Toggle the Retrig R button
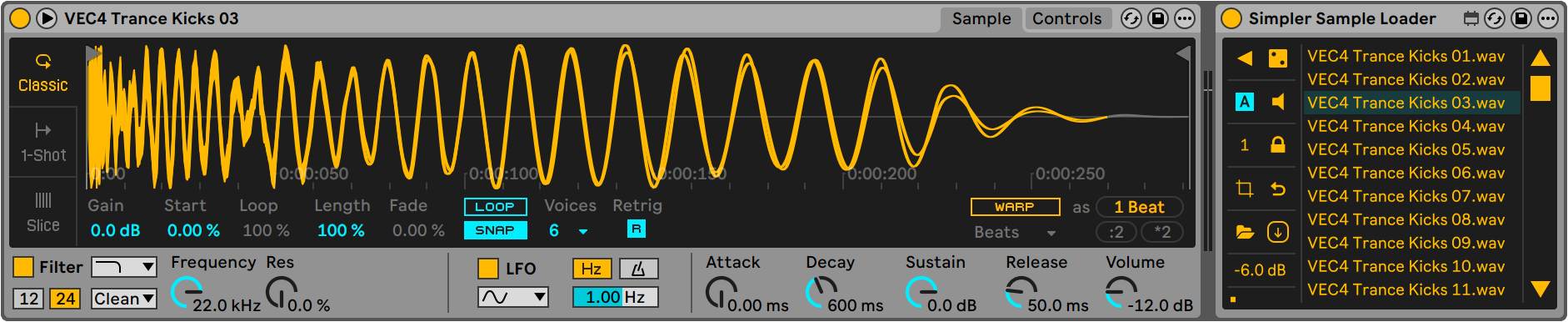Viewport: 1568px width, 322px height. [x=637, y=229]
